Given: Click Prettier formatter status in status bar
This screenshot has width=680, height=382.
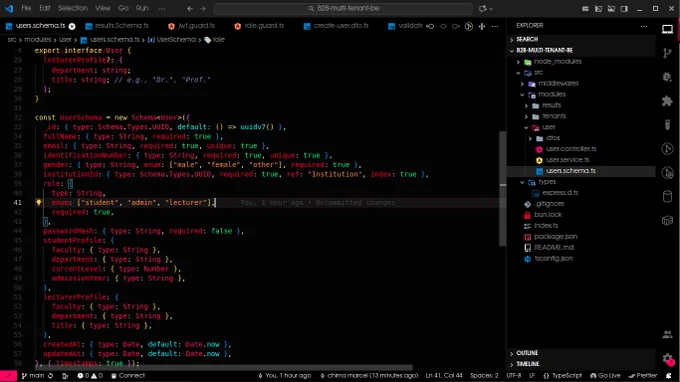Looking at the screenshot, I should [x=643, y=375].
